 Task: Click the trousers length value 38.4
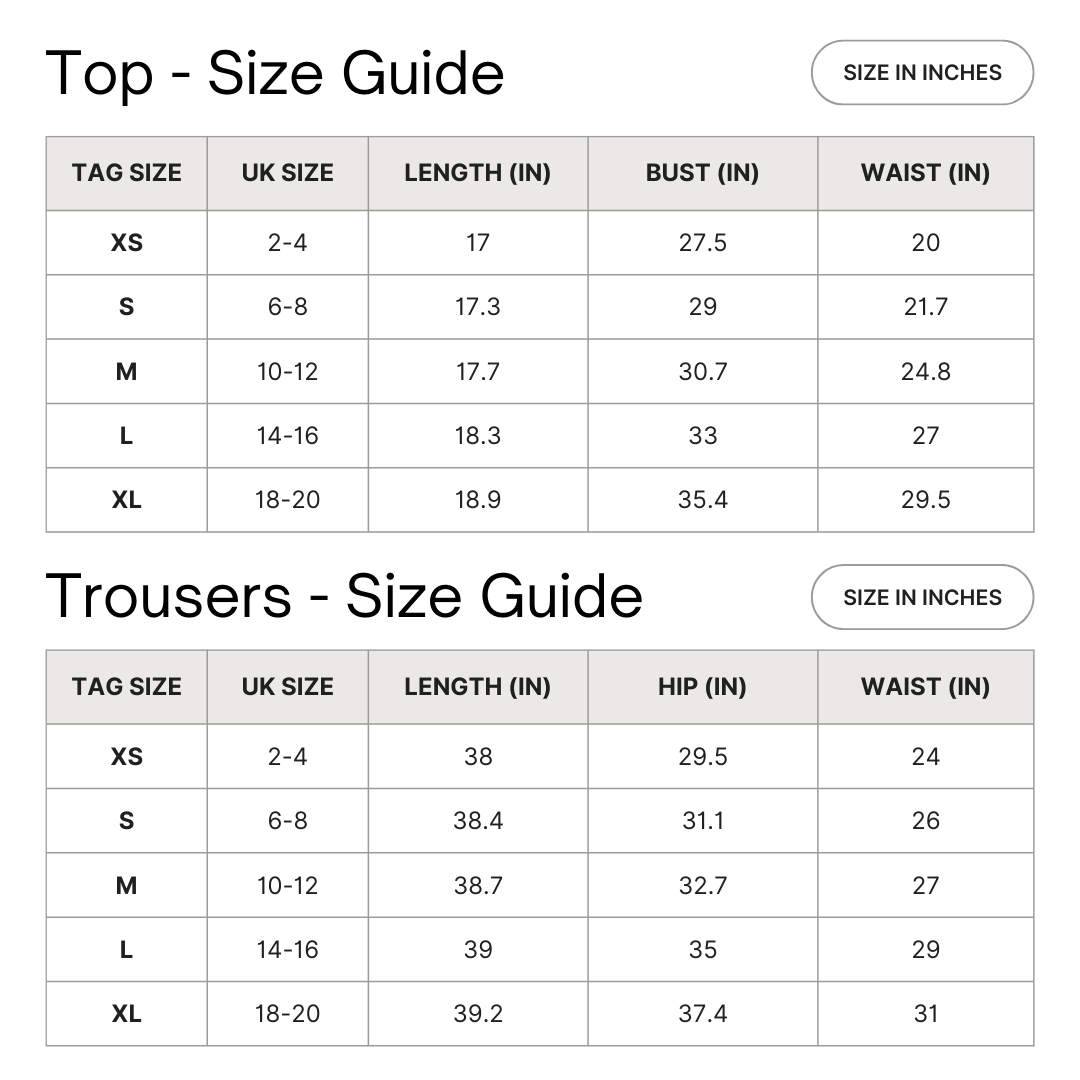477,821
